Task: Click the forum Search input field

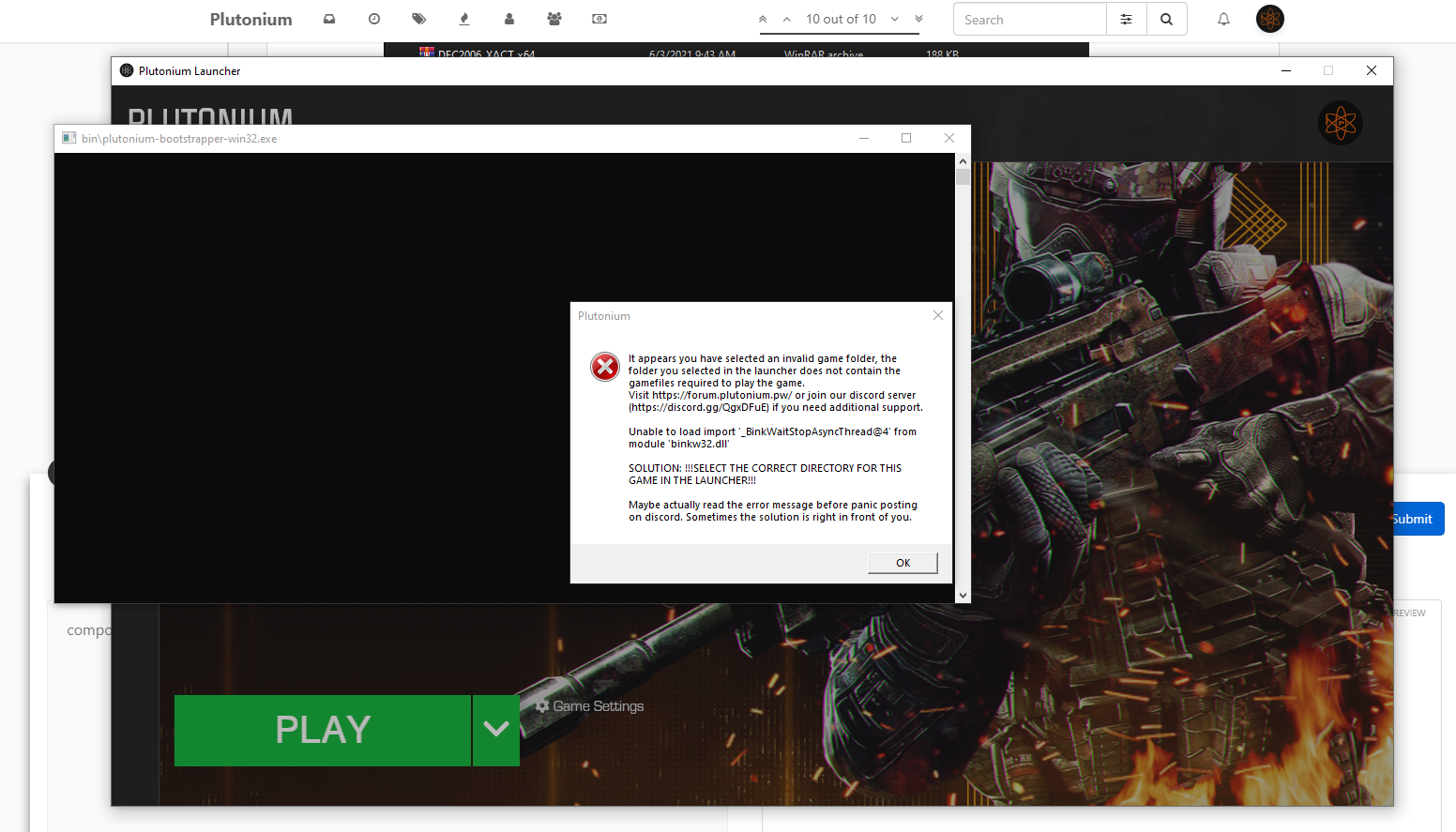Action: [1030, 19]
